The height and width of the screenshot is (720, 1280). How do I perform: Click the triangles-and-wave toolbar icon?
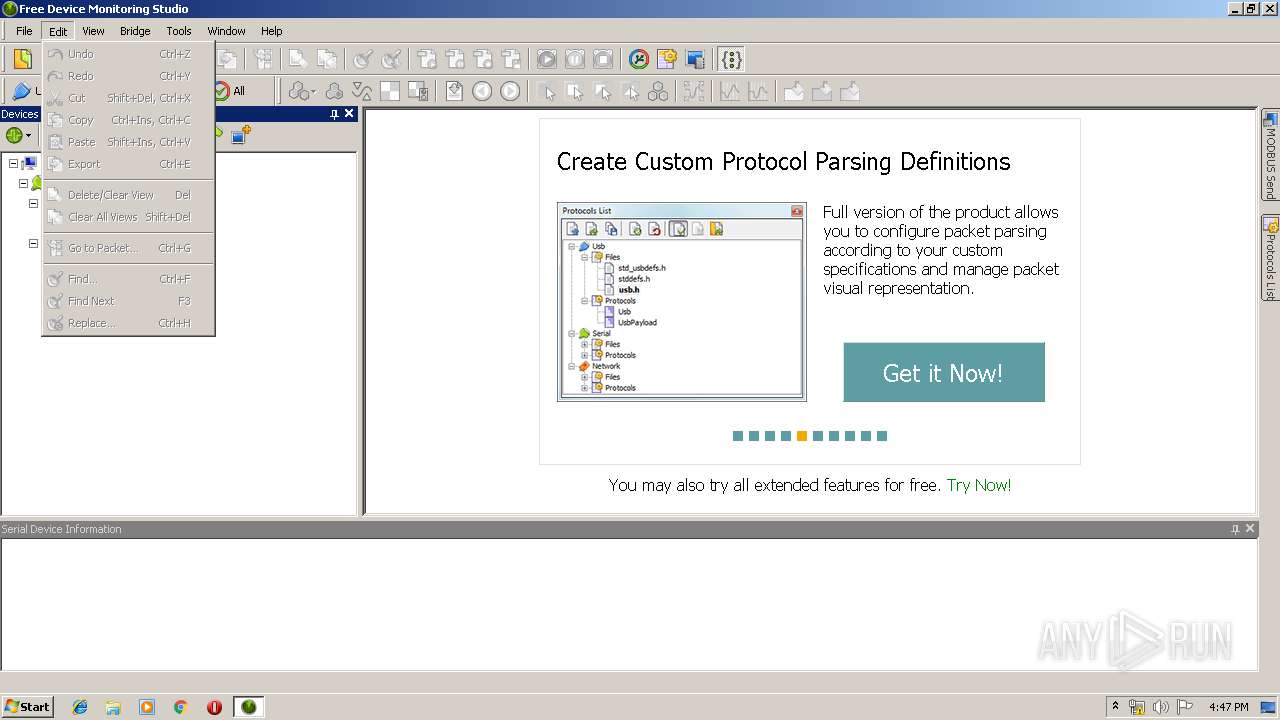tap(362, 91)
